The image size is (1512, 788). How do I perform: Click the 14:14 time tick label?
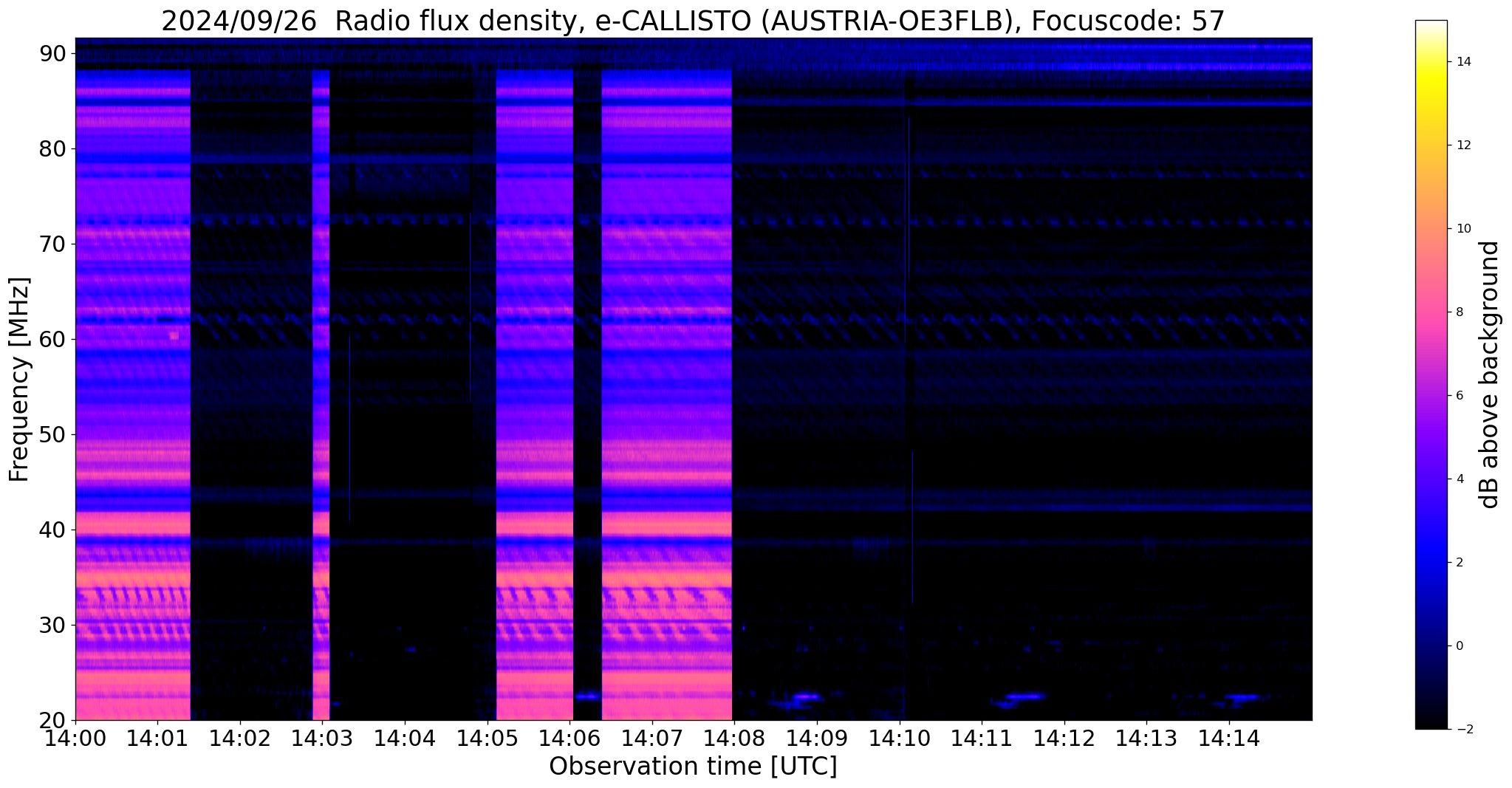click(x=1229, y=738)
